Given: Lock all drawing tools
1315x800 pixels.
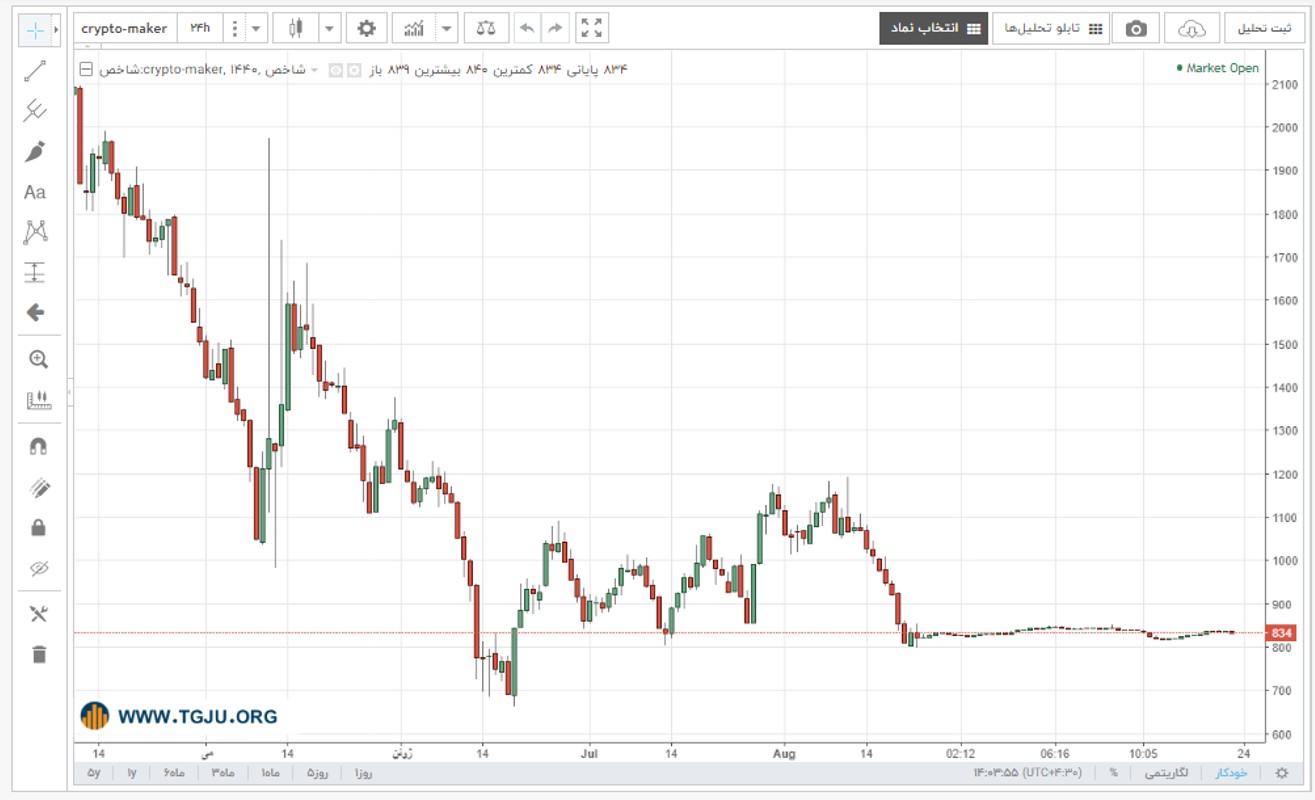Looking at the screenshot, I should [38, 528].
